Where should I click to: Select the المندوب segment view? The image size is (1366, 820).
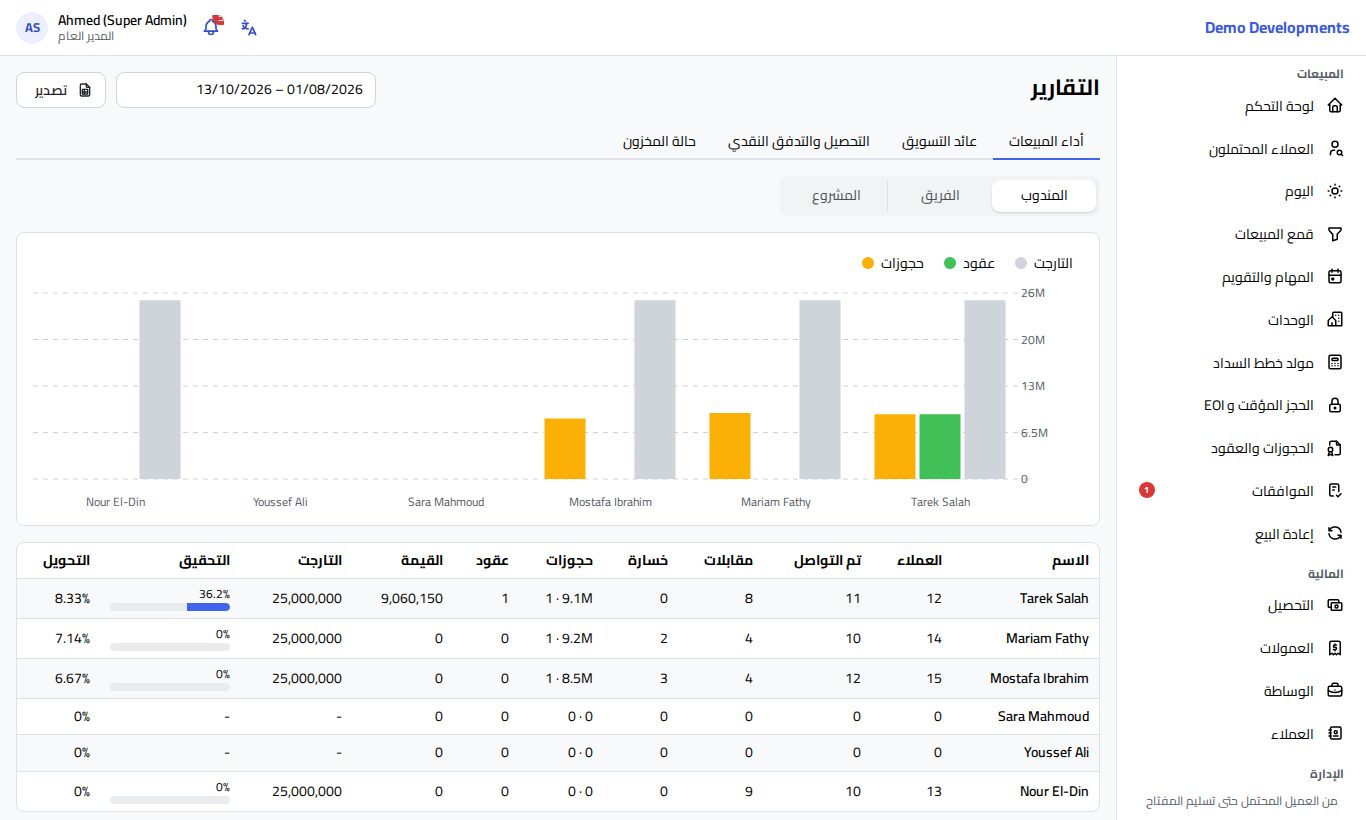coord(1044,196)
